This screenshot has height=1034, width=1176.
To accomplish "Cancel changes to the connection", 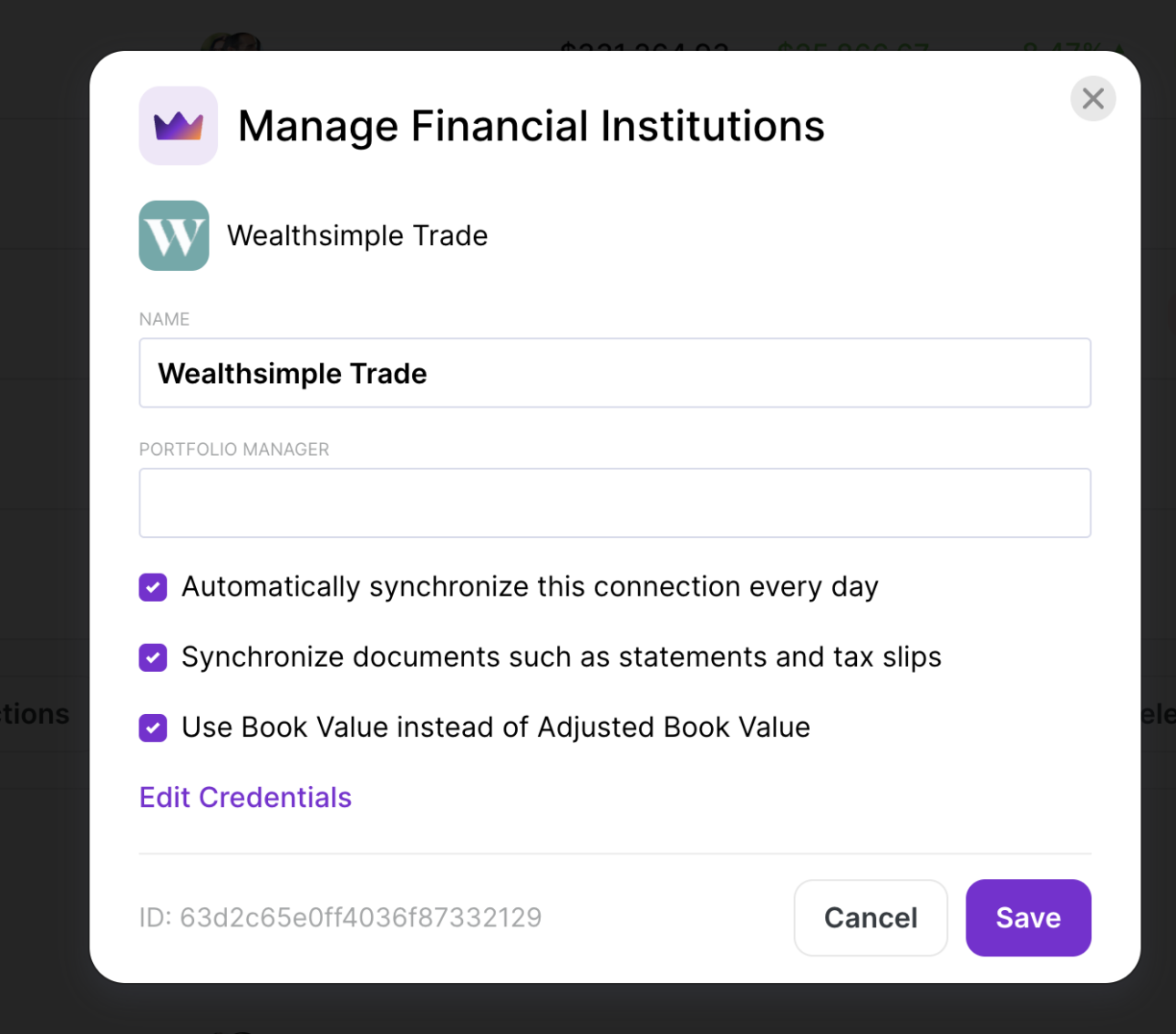I will [870, 917].
